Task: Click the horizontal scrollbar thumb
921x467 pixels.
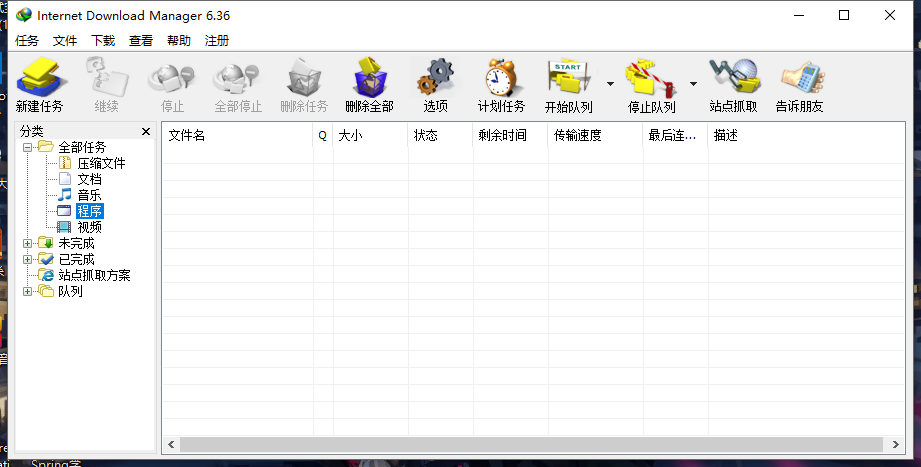Action: point(531,445)
